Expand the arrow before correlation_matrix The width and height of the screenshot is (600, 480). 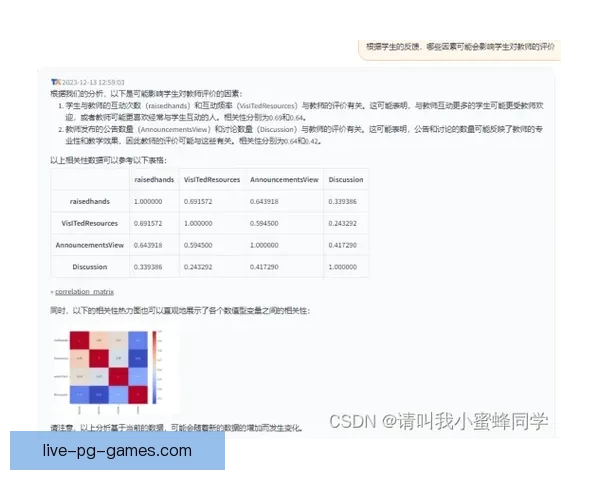(52, 292)
